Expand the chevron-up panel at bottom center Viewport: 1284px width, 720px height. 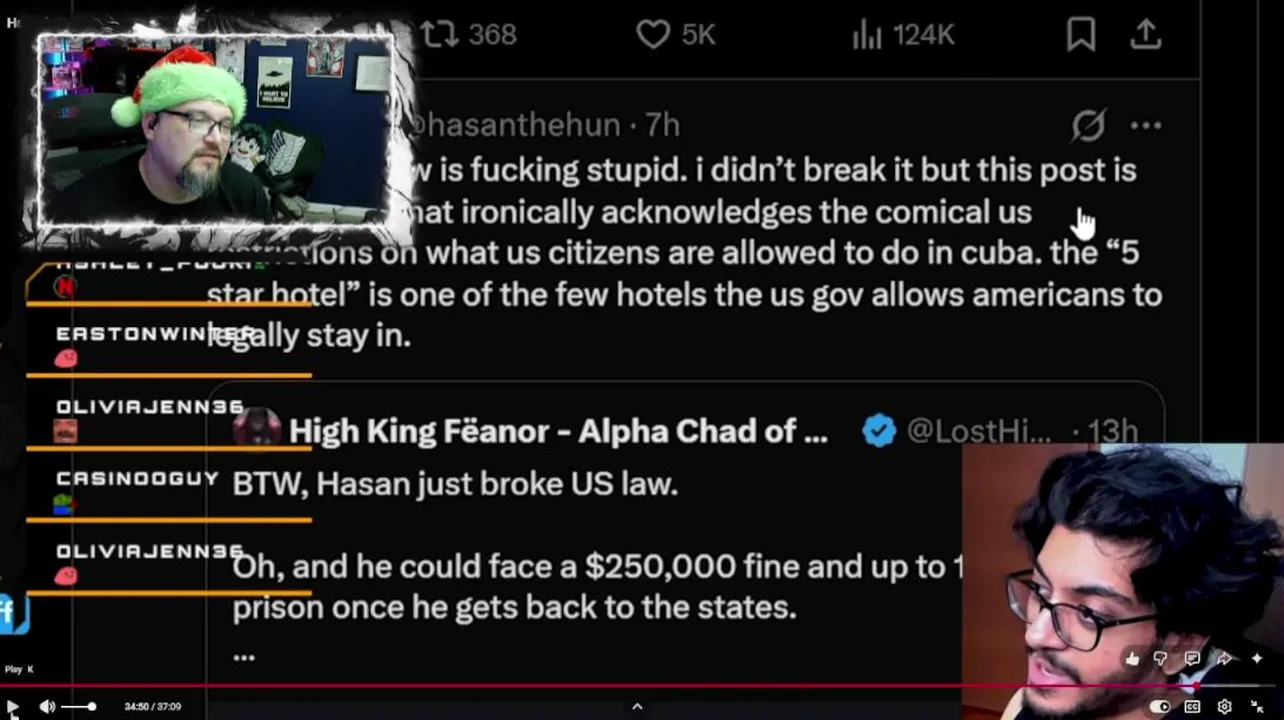pos(637,706)
